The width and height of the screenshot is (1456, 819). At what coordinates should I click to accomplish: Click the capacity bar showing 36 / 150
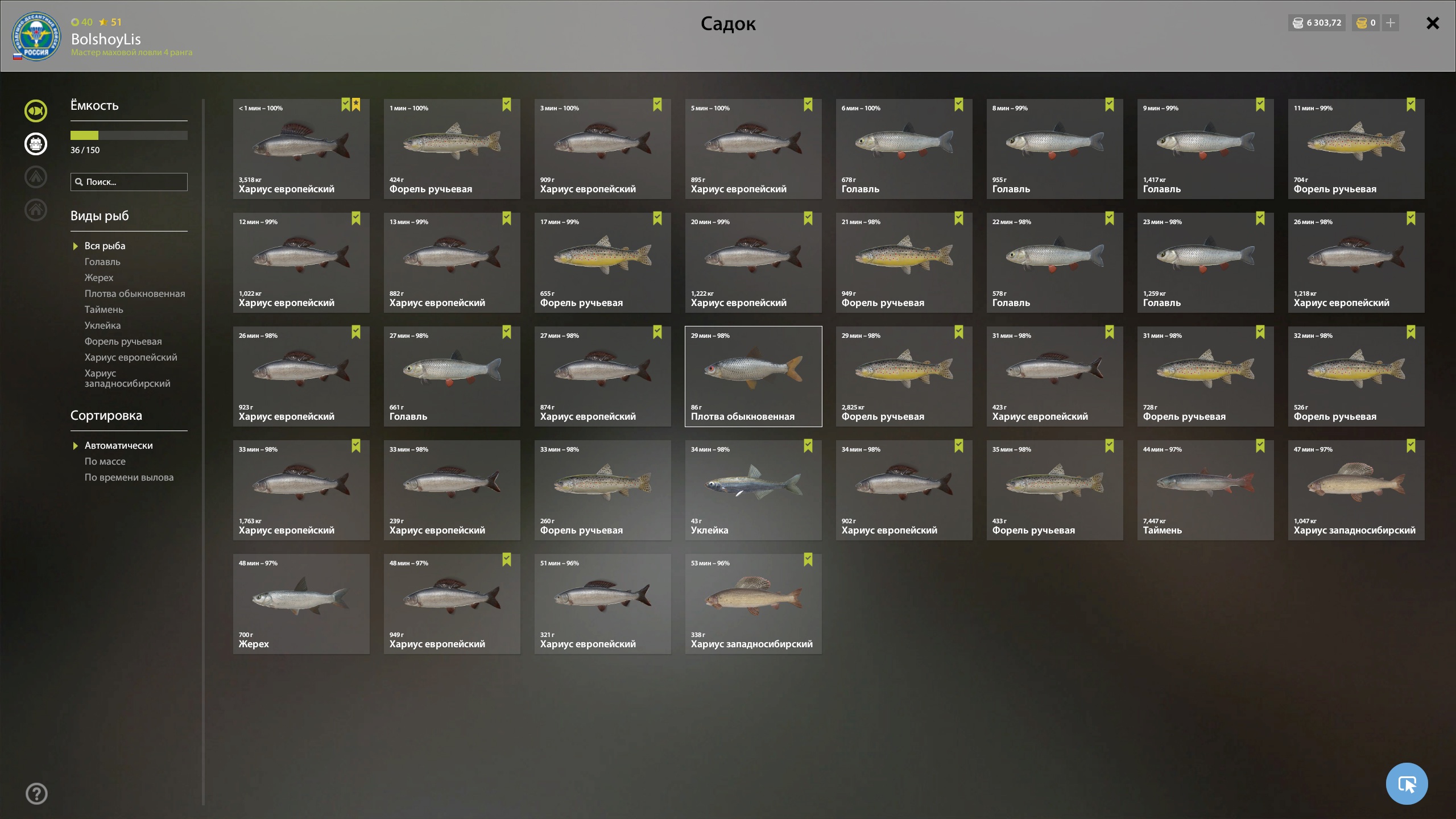[129, 135]
